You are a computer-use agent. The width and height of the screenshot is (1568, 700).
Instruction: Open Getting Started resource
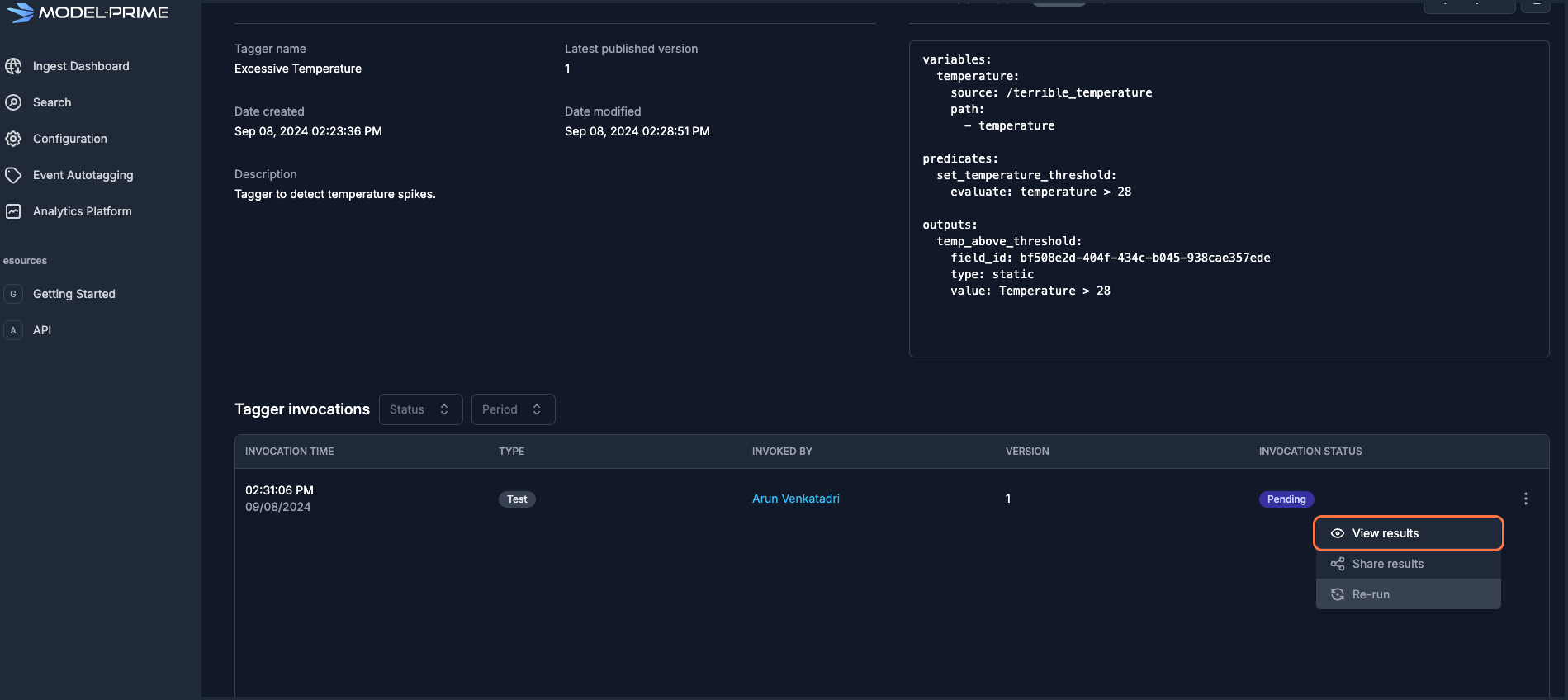tap(74, 294)
